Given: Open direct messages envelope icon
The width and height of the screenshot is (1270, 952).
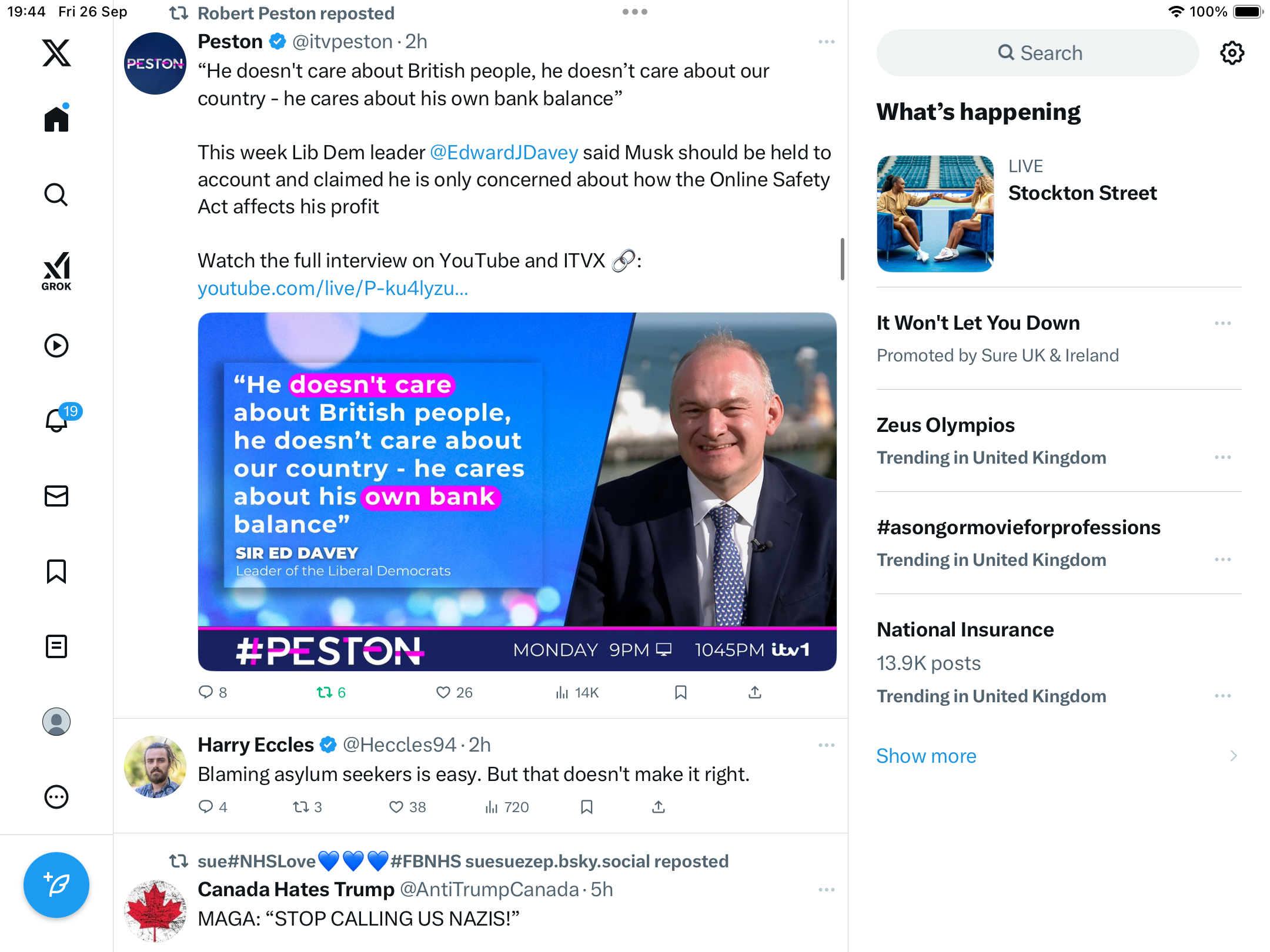Looking at the screenshot, I should tap(56, 496).
